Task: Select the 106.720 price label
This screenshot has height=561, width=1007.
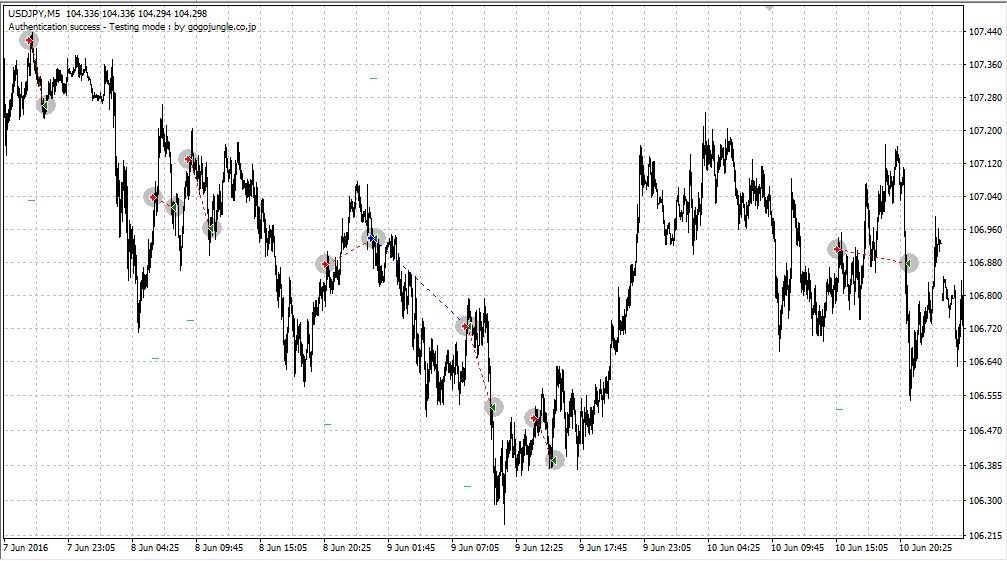Action: pos(985,329)
